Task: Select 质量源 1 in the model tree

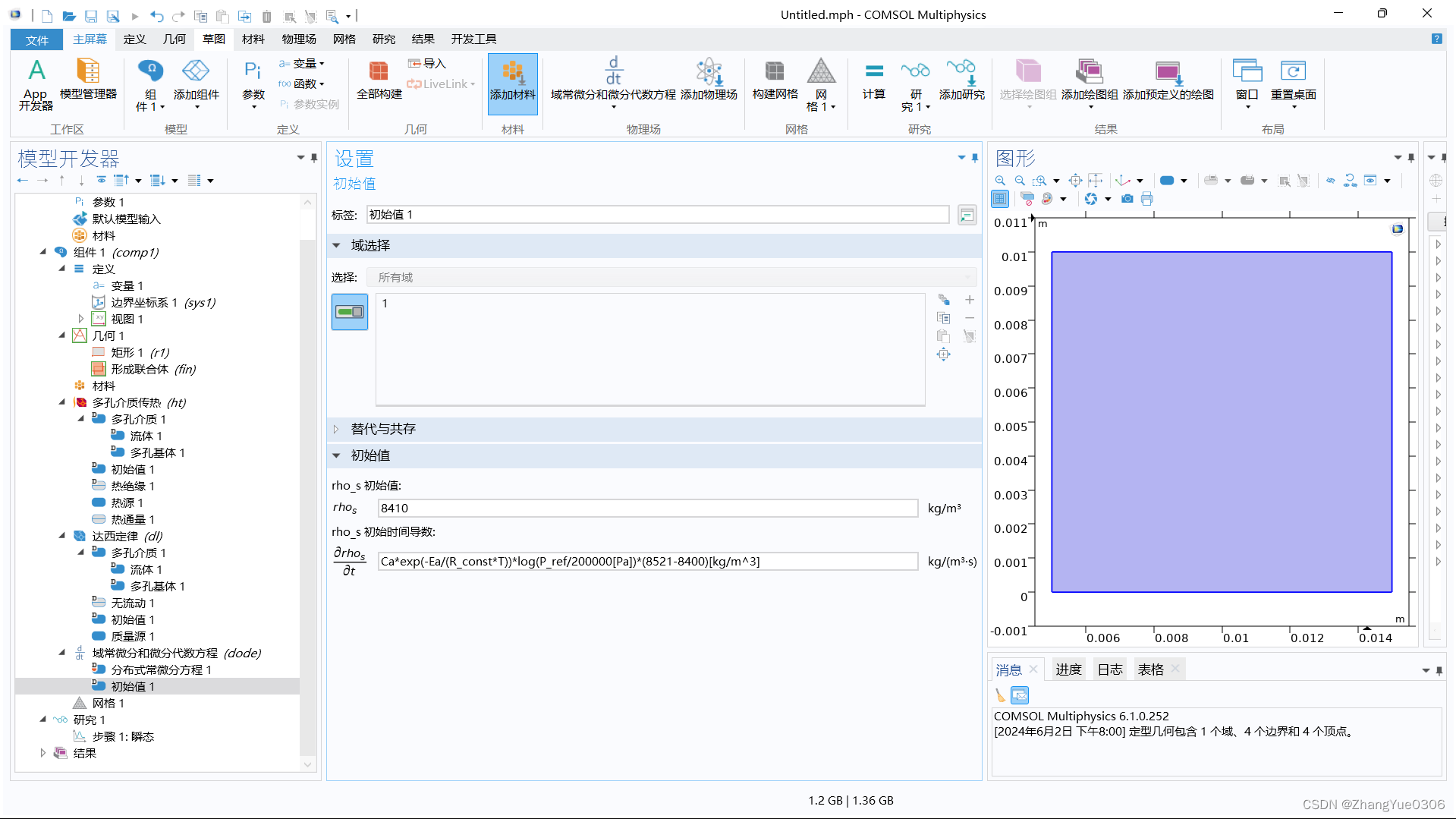Action: coord(133,636)
